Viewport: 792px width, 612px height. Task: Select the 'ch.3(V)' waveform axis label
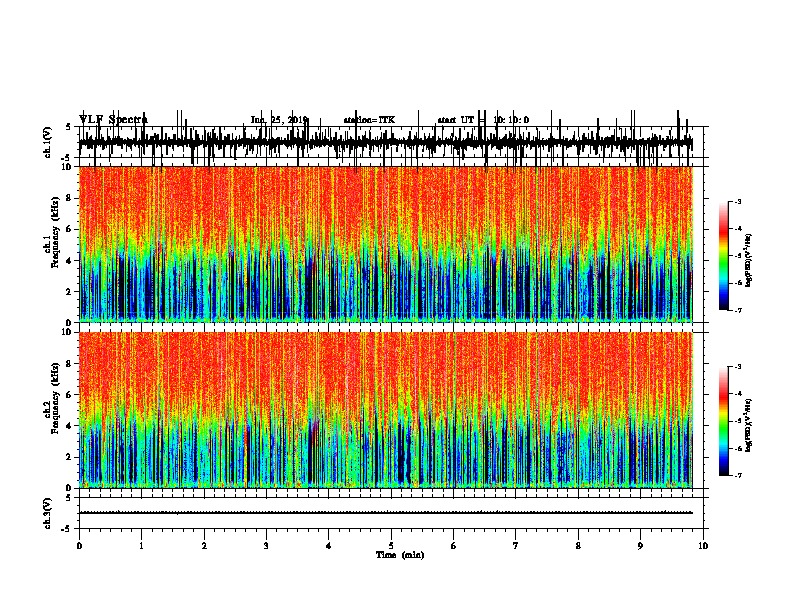point(47,513)
